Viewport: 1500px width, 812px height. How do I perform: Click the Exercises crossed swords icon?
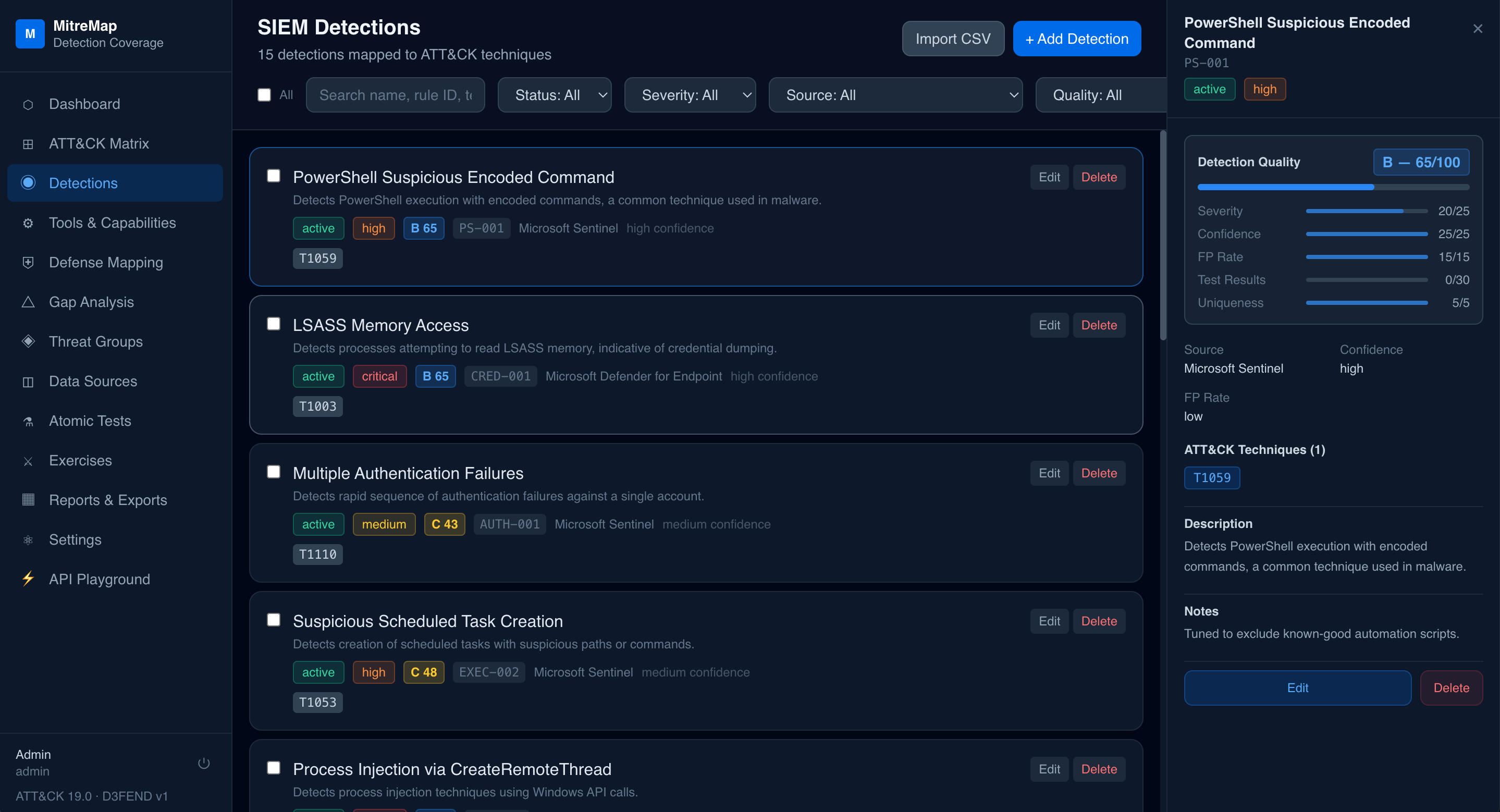click(28, 461)
